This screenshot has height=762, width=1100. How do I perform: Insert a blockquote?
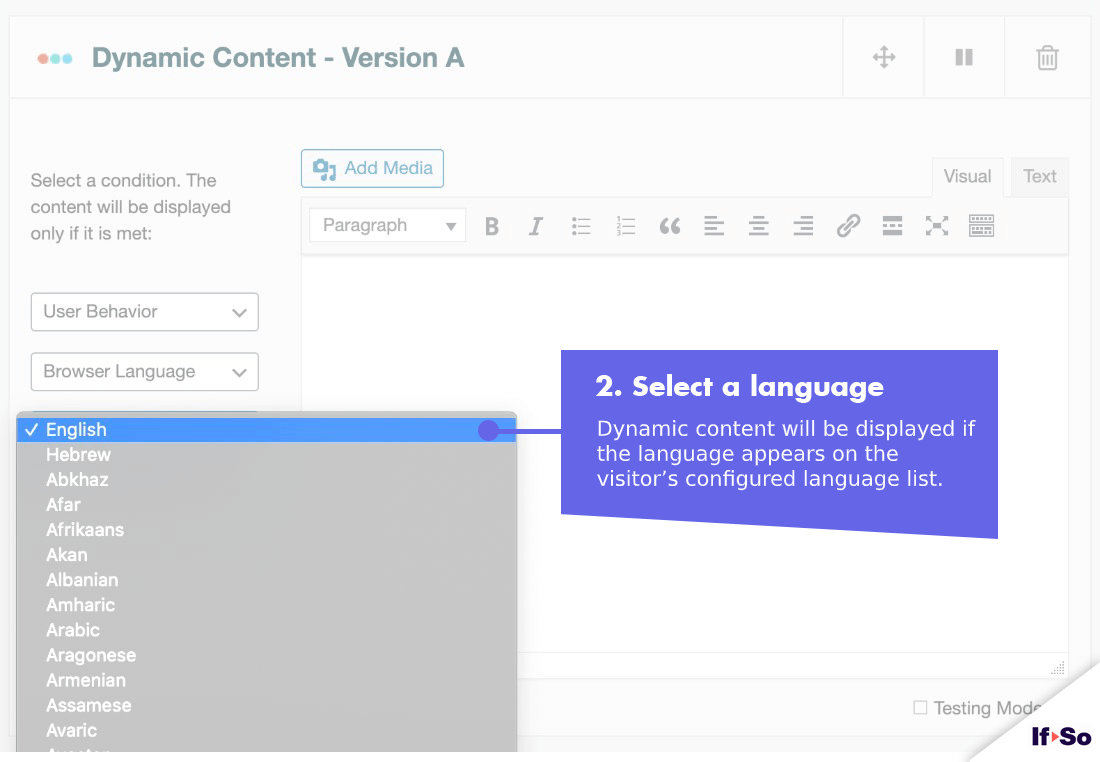click(x=670, y=226)
